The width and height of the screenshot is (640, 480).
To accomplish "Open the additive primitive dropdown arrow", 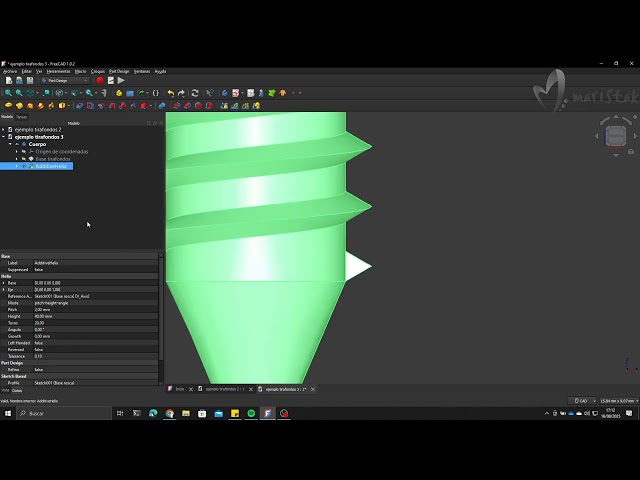I will pyautogui.click(x=69, y=106).
